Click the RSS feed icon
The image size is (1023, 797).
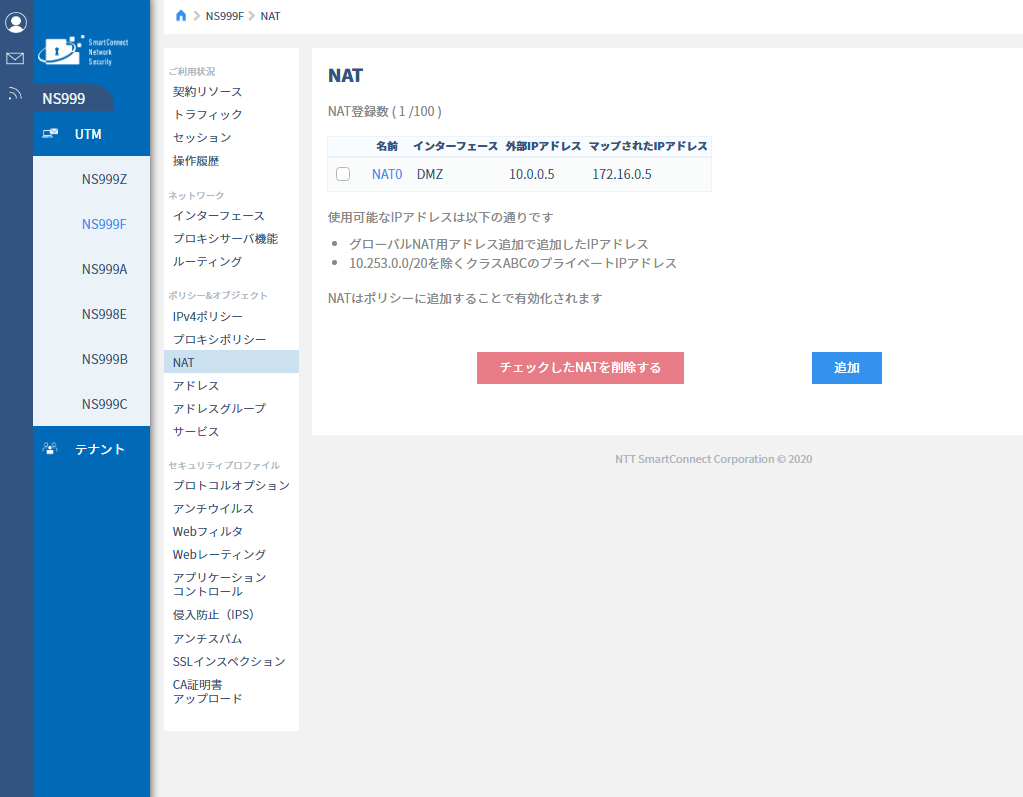14,93
